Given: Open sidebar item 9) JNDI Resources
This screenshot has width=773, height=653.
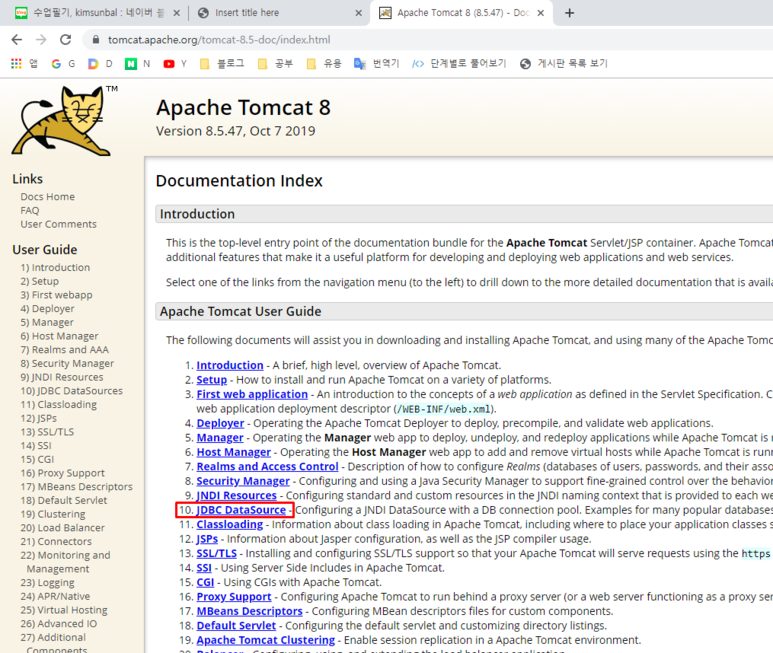Looking at the screenshot, I should tap(62, 378).
